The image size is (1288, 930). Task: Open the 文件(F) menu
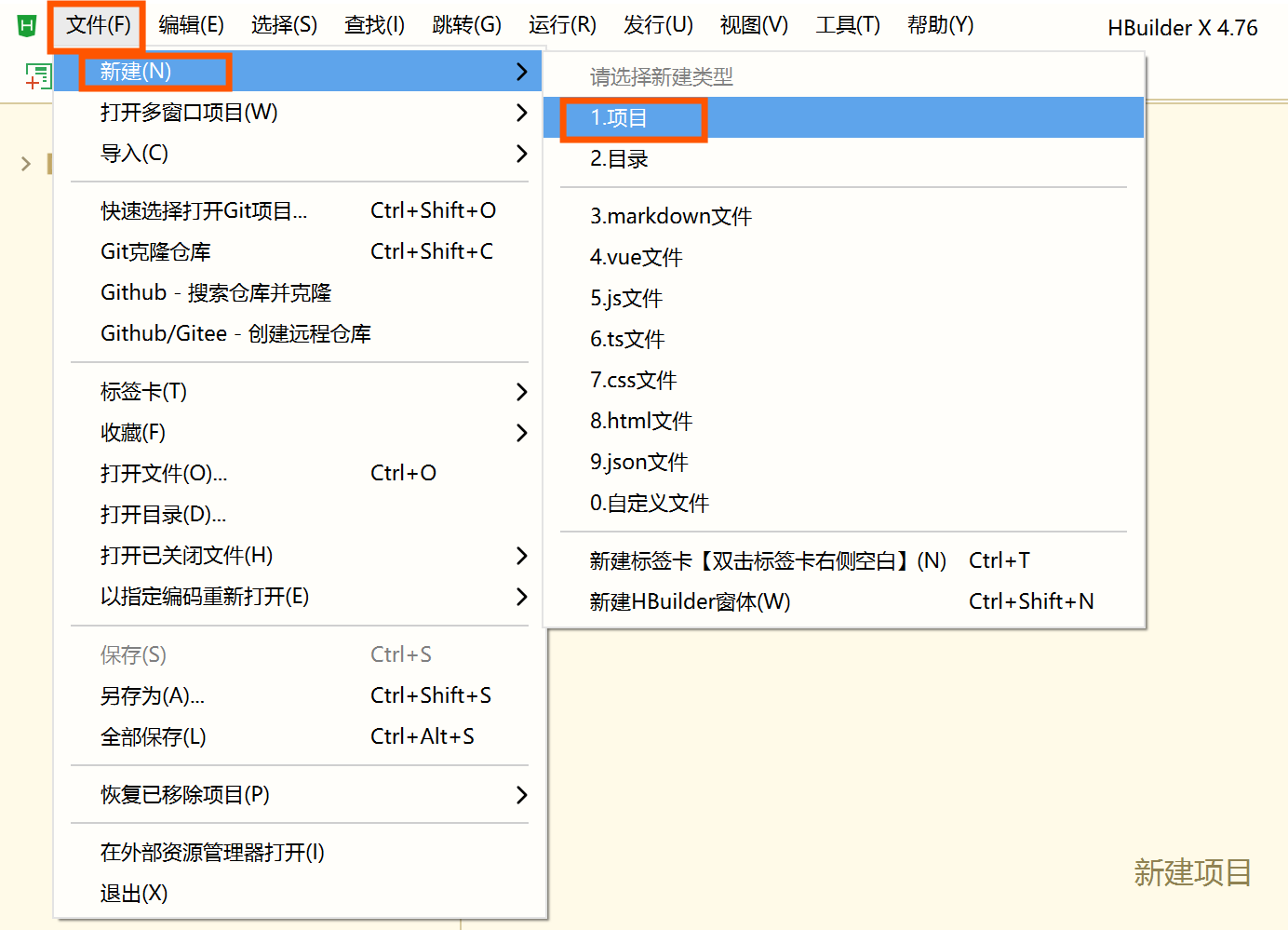(x=98, y=25)
